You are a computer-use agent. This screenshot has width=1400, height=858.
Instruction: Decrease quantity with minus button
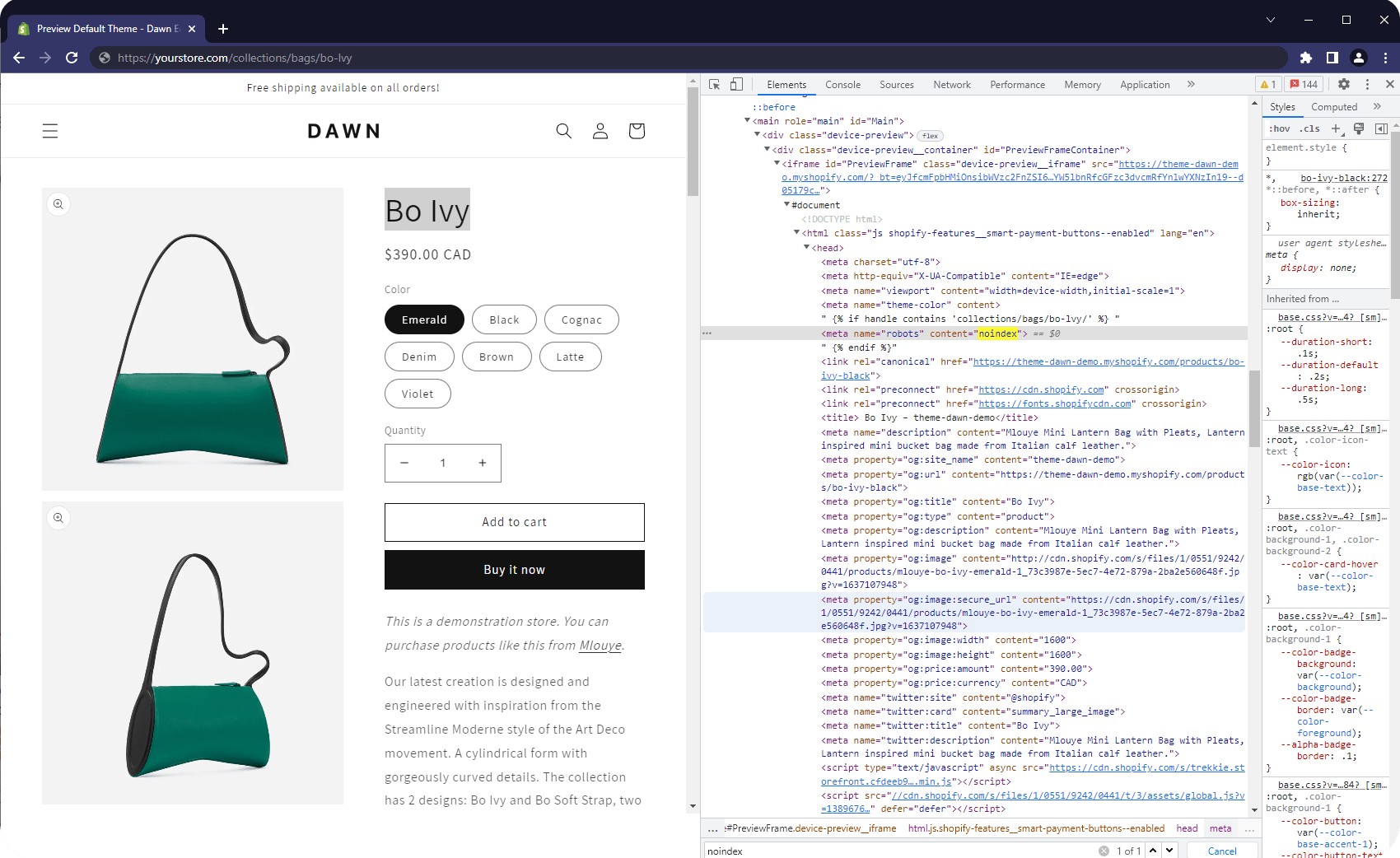click(x=404, y=463)
